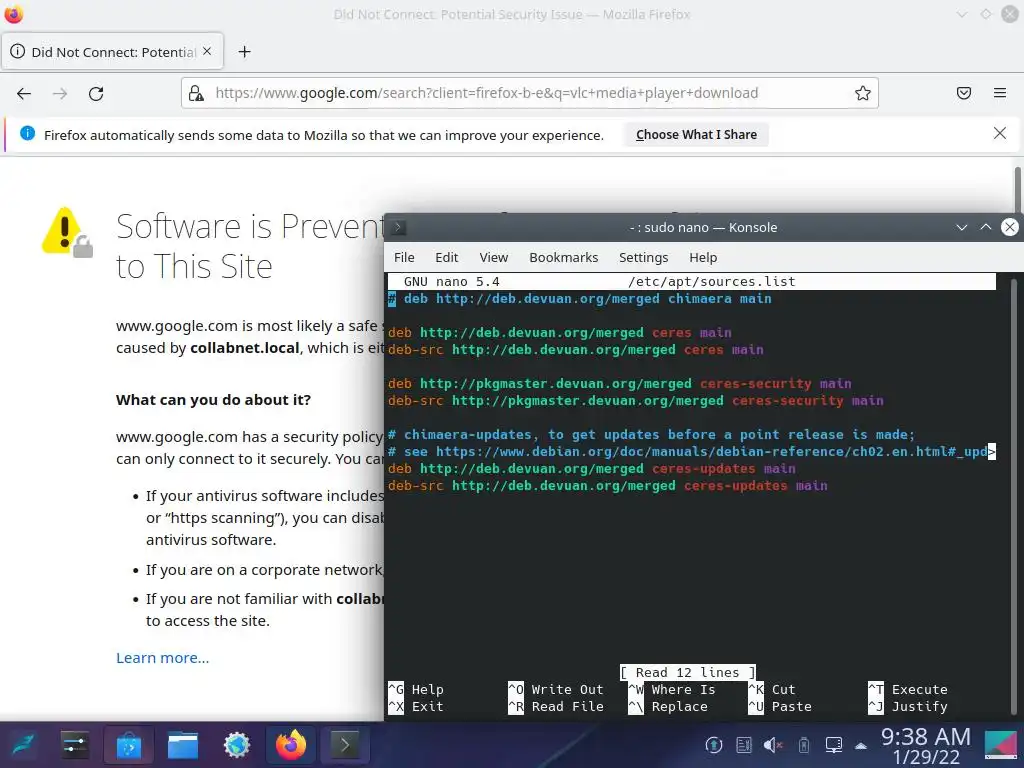Click the Firefox URL address field
The width and height of the screenshot is (1024, 768).
click(x=529, y=93)
